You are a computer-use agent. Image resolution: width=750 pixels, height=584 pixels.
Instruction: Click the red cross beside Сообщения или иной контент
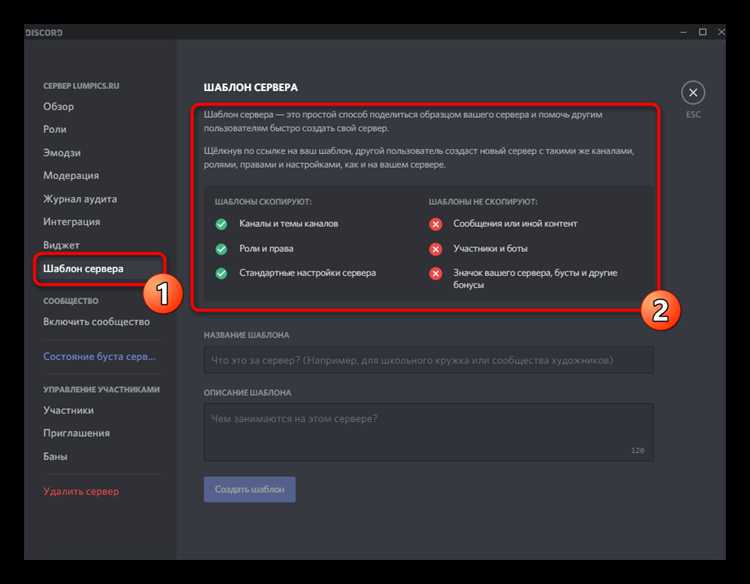435,224
